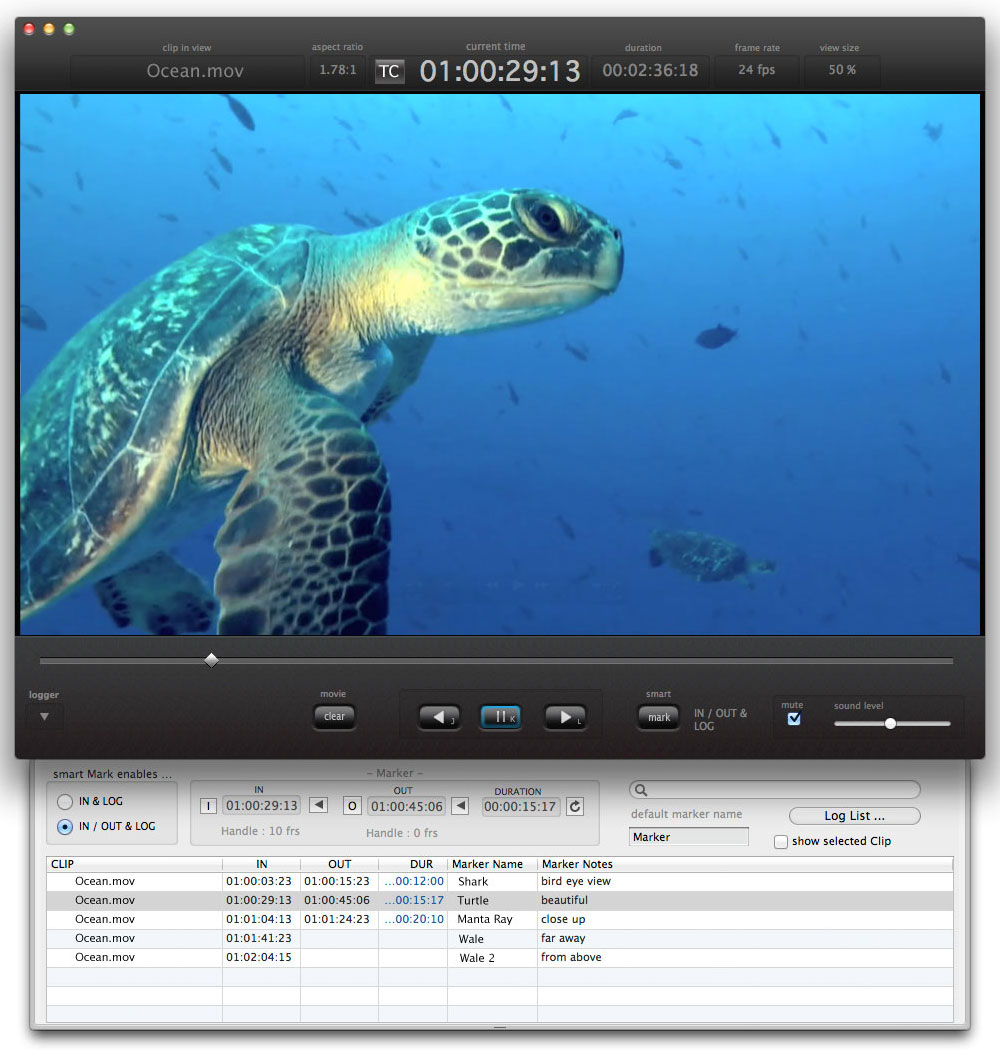Select the IN & LOG radio option
Image resolution: width=1000 pixels, height=1058 pixels.
(x=65, y=802)
